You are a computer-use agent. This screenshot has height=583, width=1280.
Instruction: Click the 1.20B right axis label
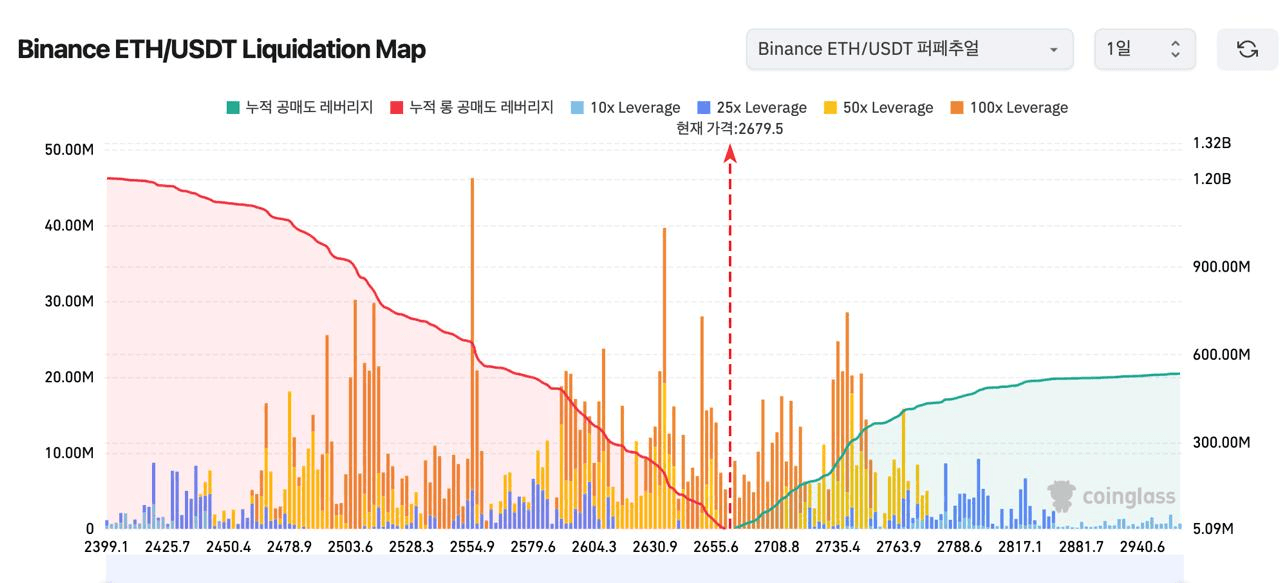pyautogui.click(x=1212, y=179)
